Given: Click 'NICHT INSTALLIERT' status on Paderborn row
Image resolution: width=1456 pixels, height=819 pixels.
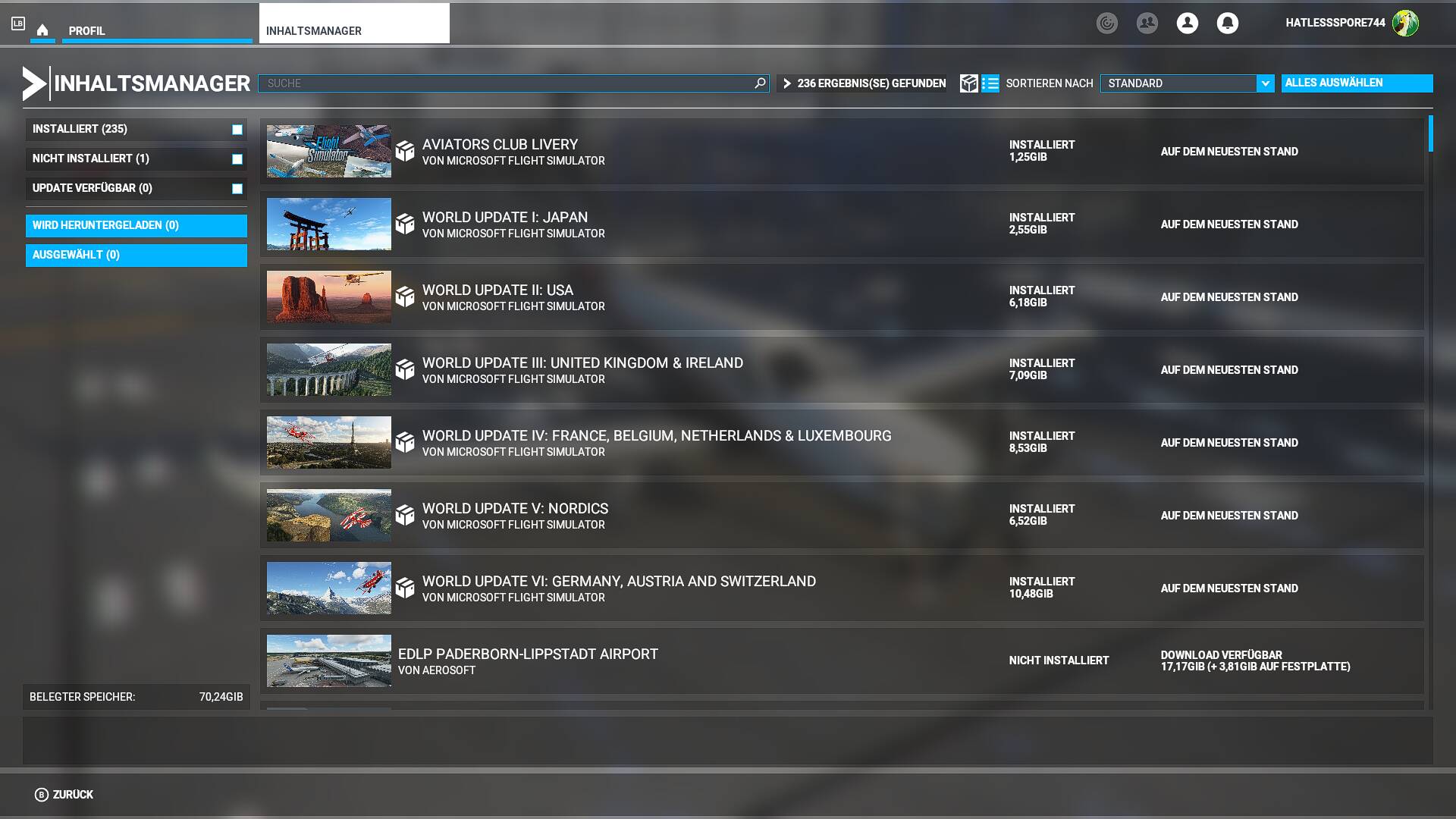Looking at the screenshot, I should [x=1059, y=661].
